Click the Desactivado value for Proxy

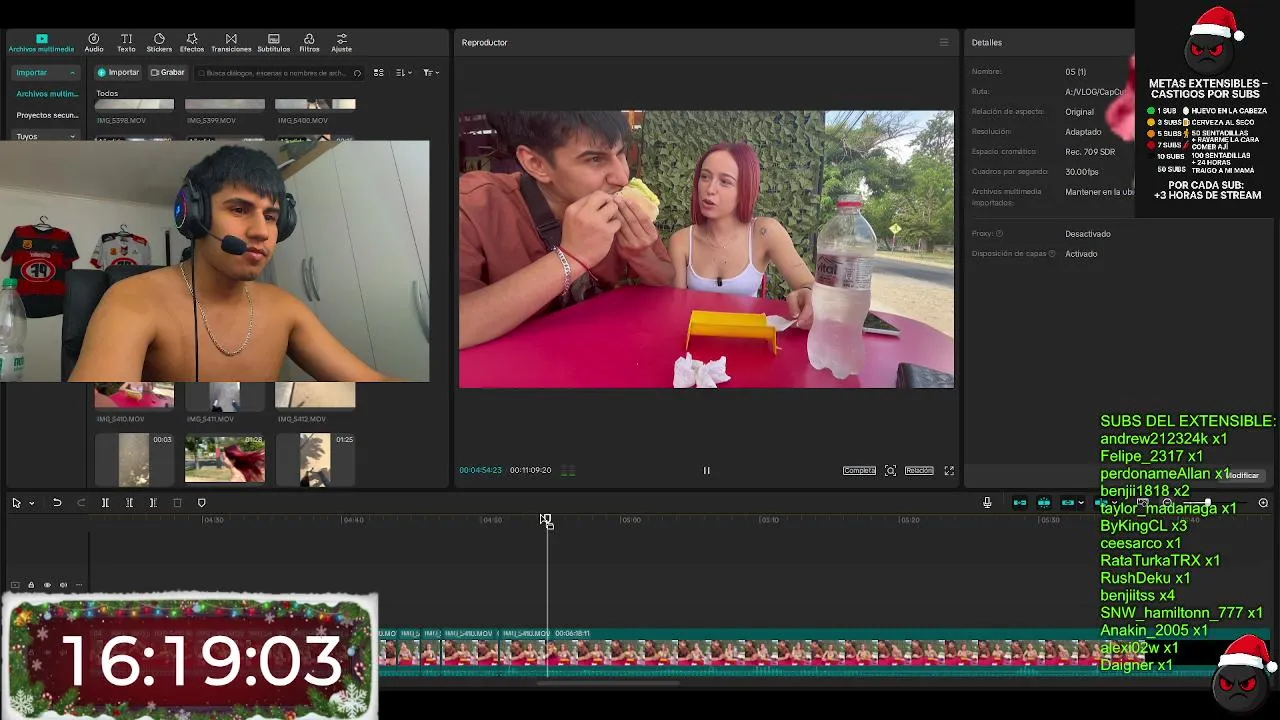1088,234
